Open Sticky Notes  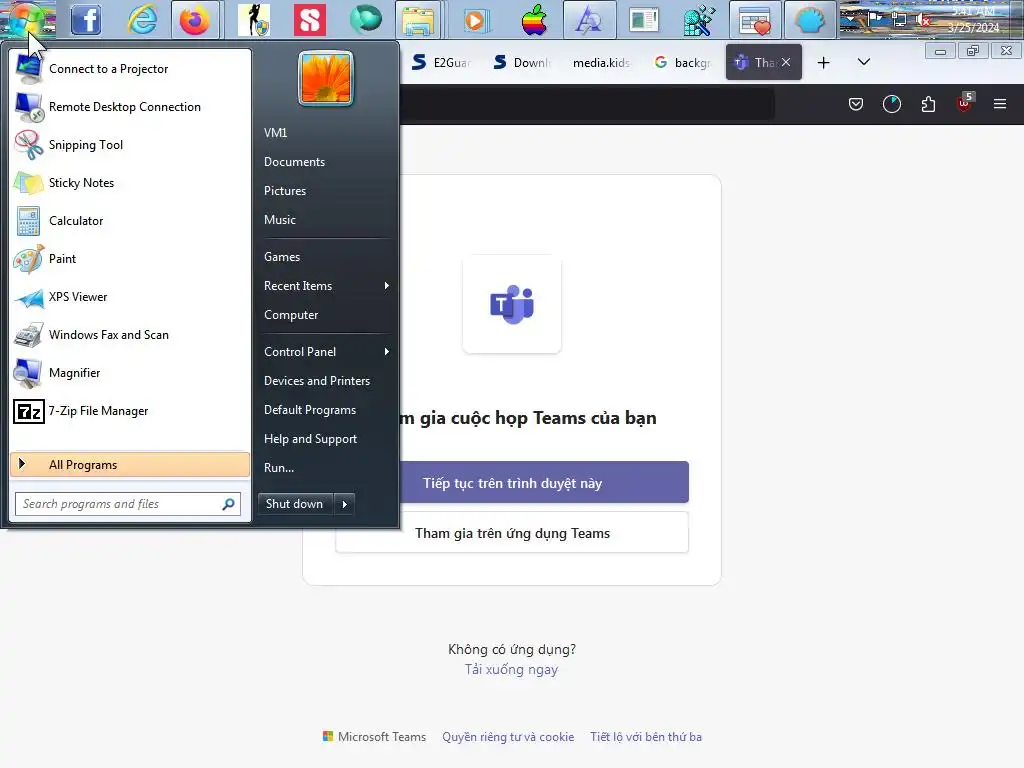(x=130, y=183)
